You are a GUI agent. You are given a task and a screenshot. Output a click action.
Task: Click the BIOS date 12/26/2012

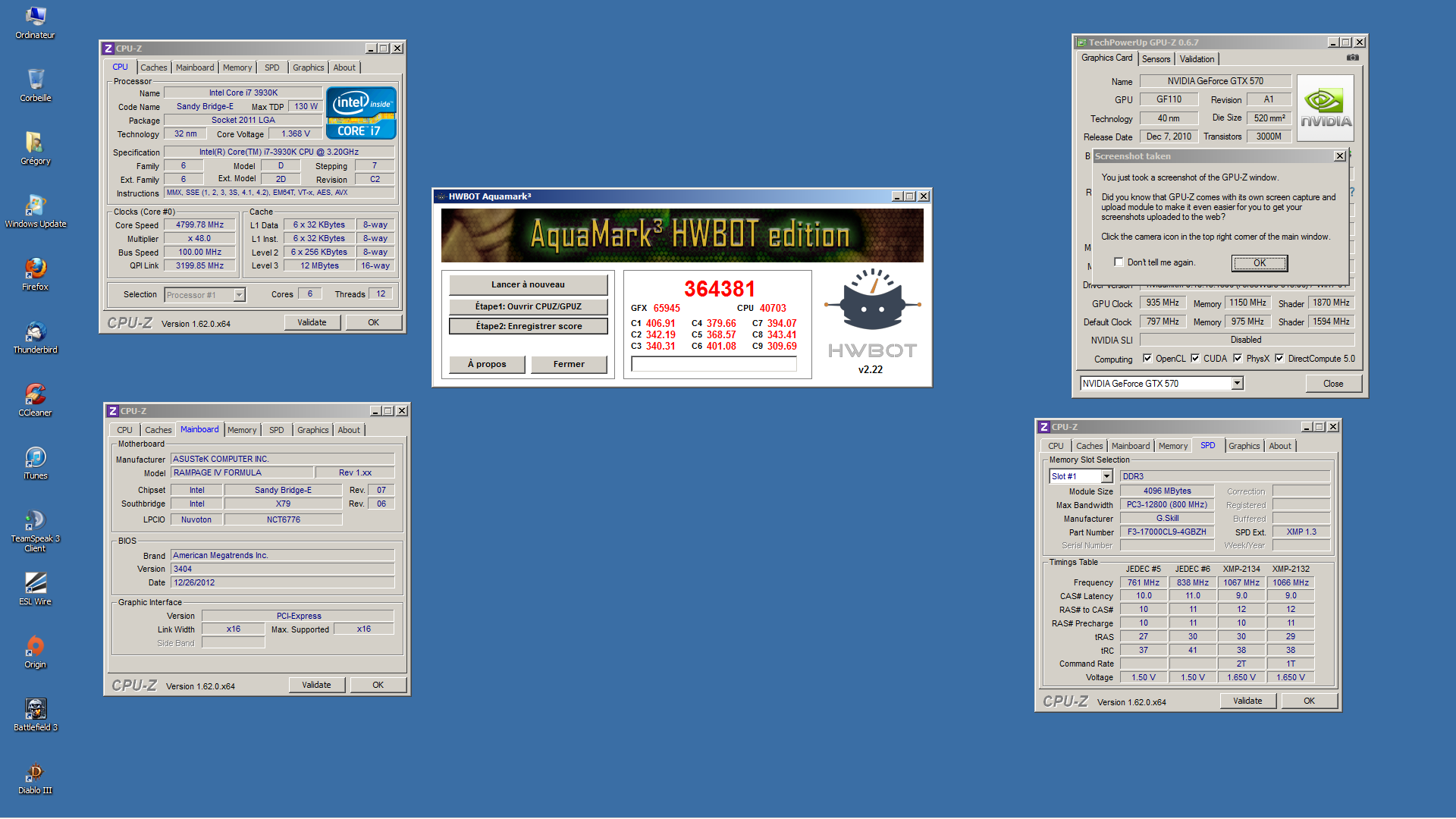(x=282, y=583)
